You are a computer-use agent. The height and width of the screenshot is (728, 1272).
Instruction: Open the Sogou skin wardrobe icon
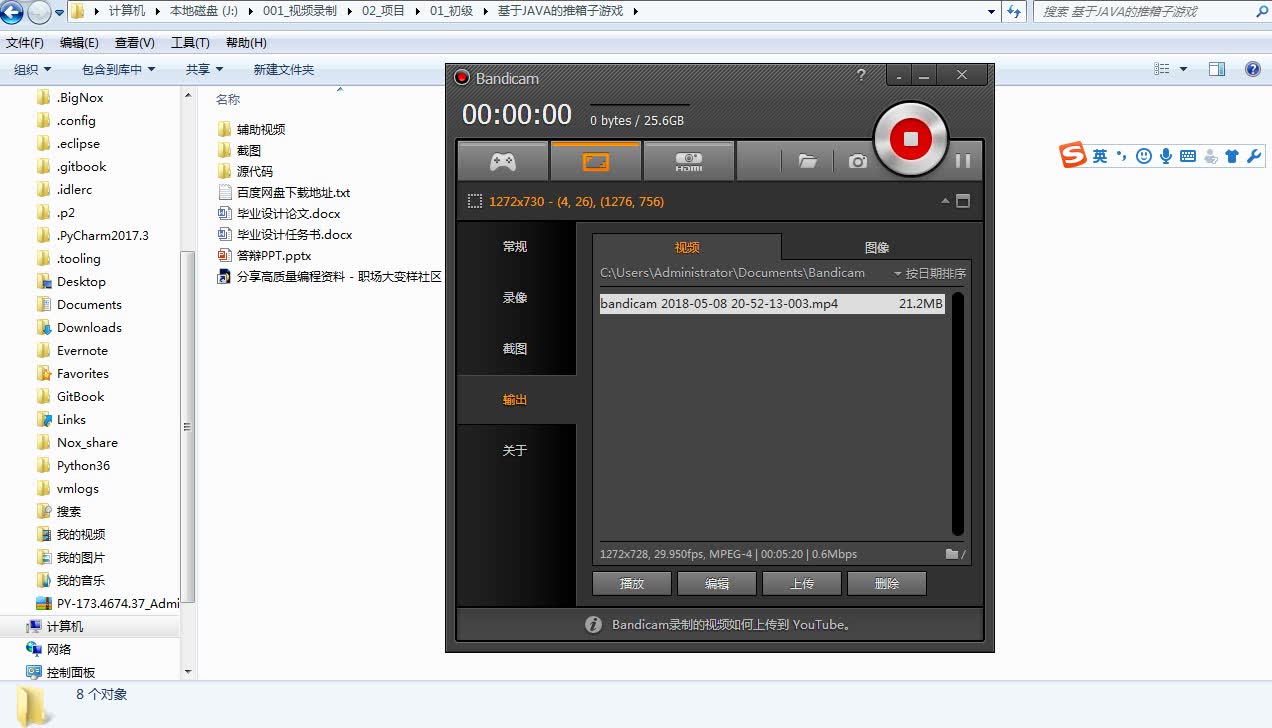[x=1233, y=155]
